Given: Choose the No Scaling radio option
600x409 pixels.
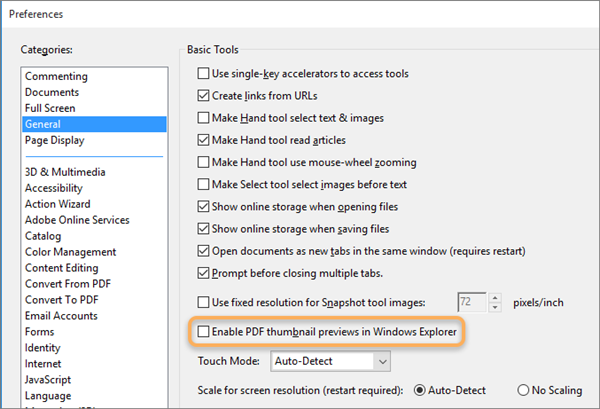Looking at the screenshot, I should [522, 389].
